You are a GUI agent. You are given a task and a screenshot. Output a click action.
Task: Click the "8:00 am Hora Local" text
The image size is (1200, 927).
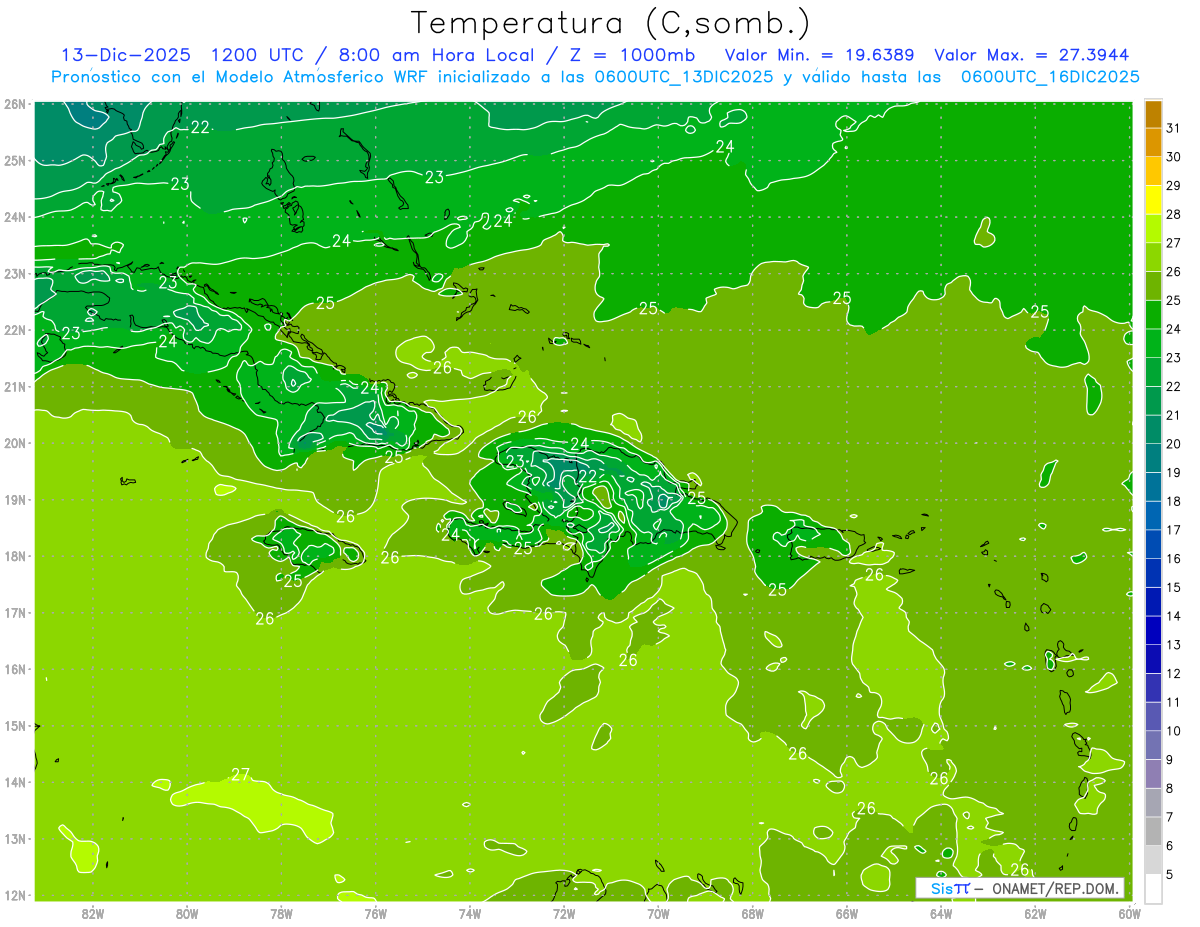[435, 55]
